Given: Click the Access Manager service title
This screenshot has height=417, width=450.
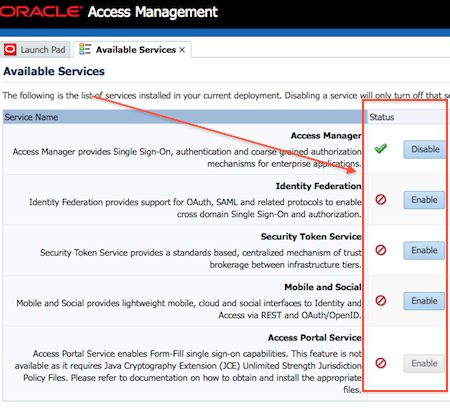Looking at the screenshot, I should click(326, 136).
